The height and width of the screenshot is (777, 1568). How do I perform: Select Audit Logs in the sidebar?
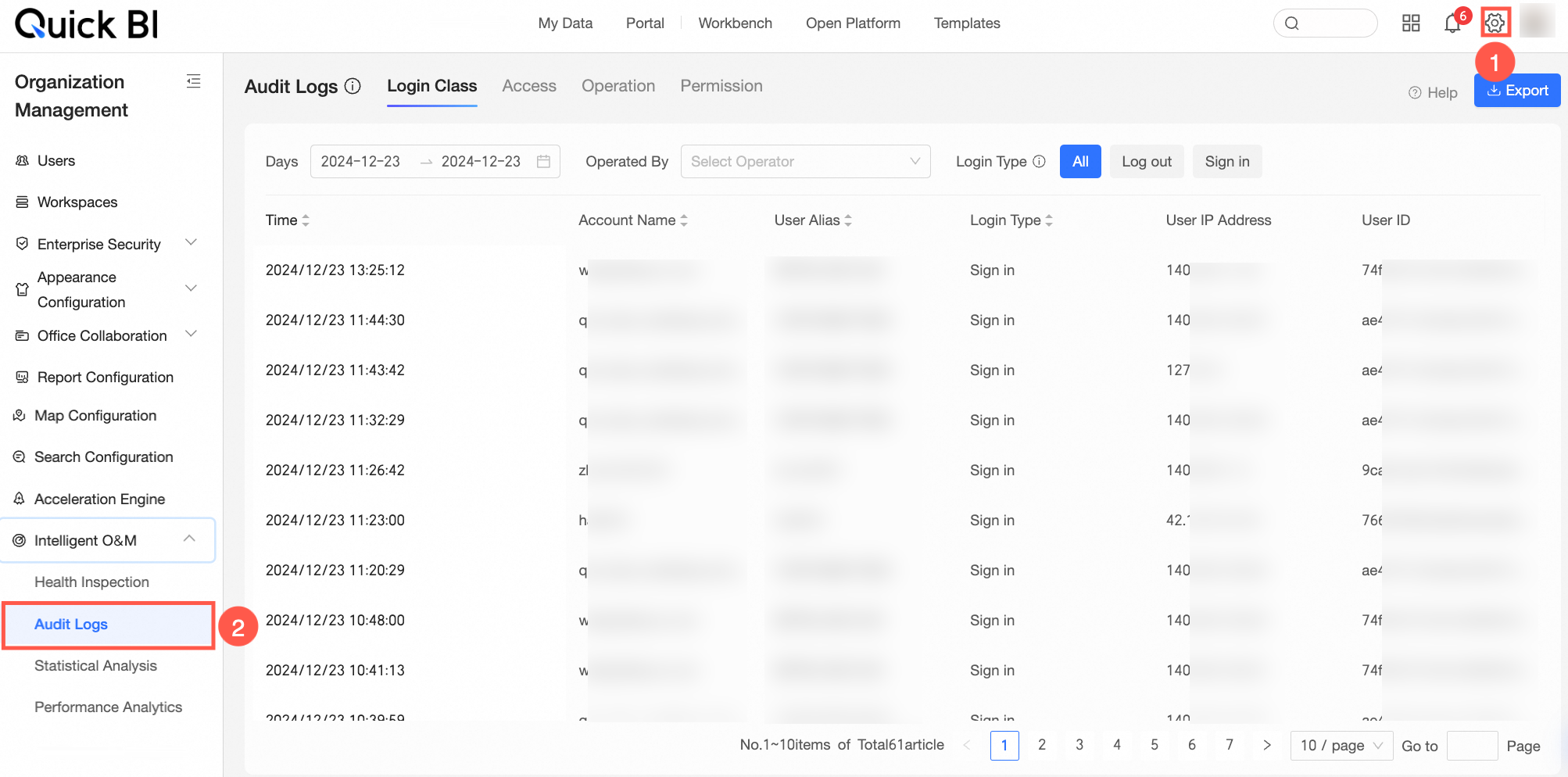click(x=108, y=624)
